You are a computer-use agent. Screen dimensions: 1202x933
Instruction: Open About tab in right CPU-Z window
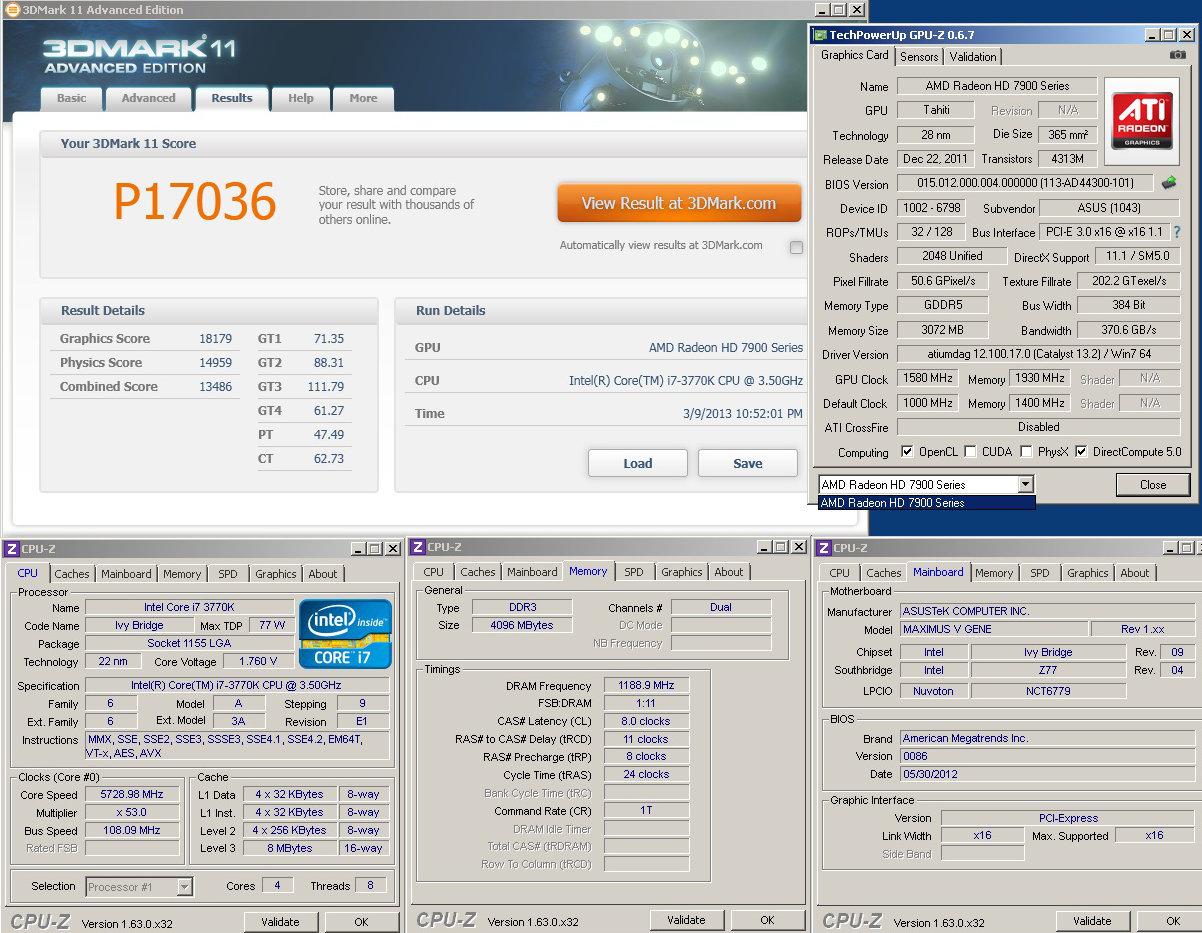click(x=1135, y=573)
